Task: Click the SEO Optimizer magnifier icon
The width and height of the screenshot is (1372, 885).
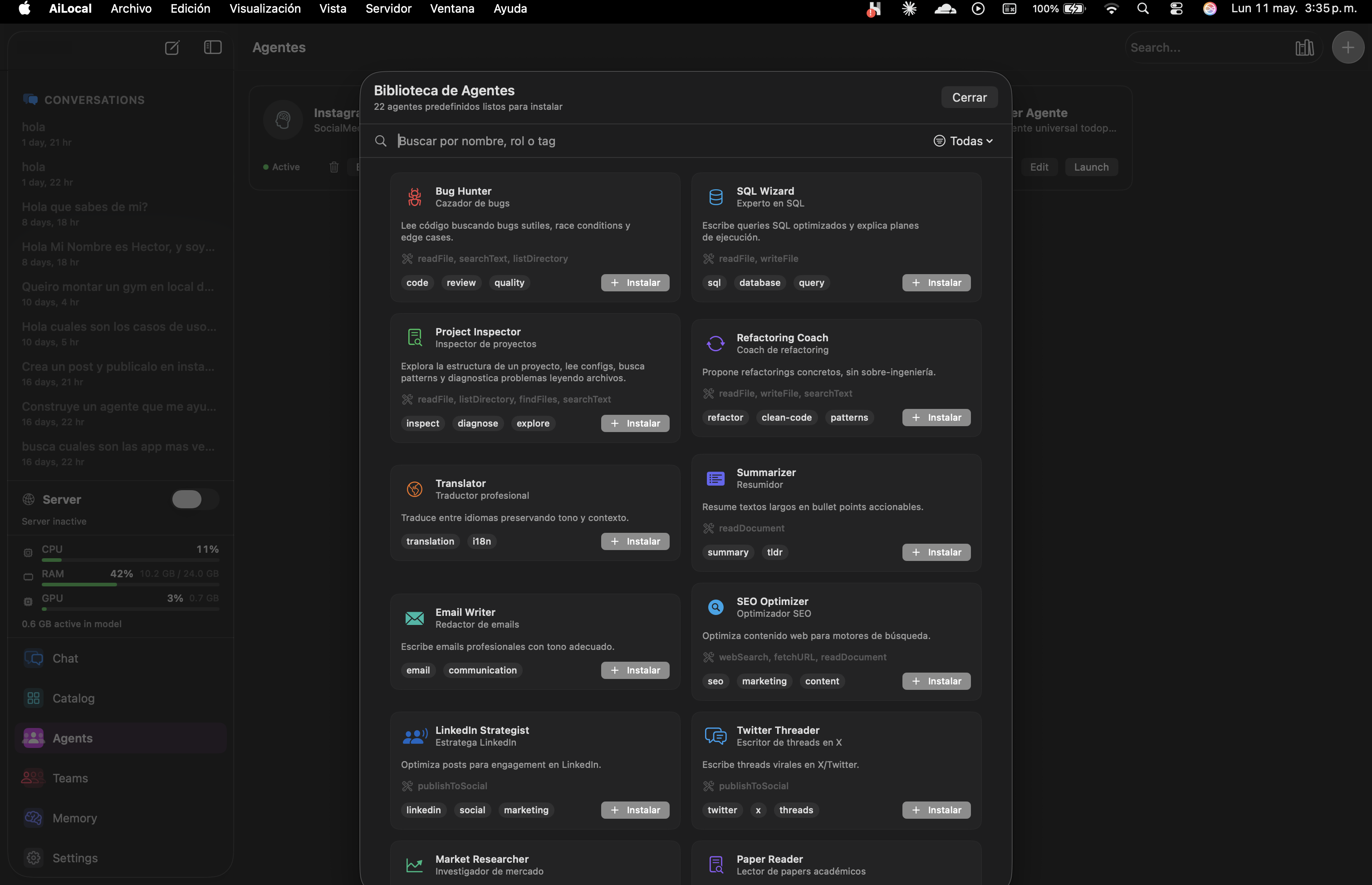Action: (x=715, y=607)
